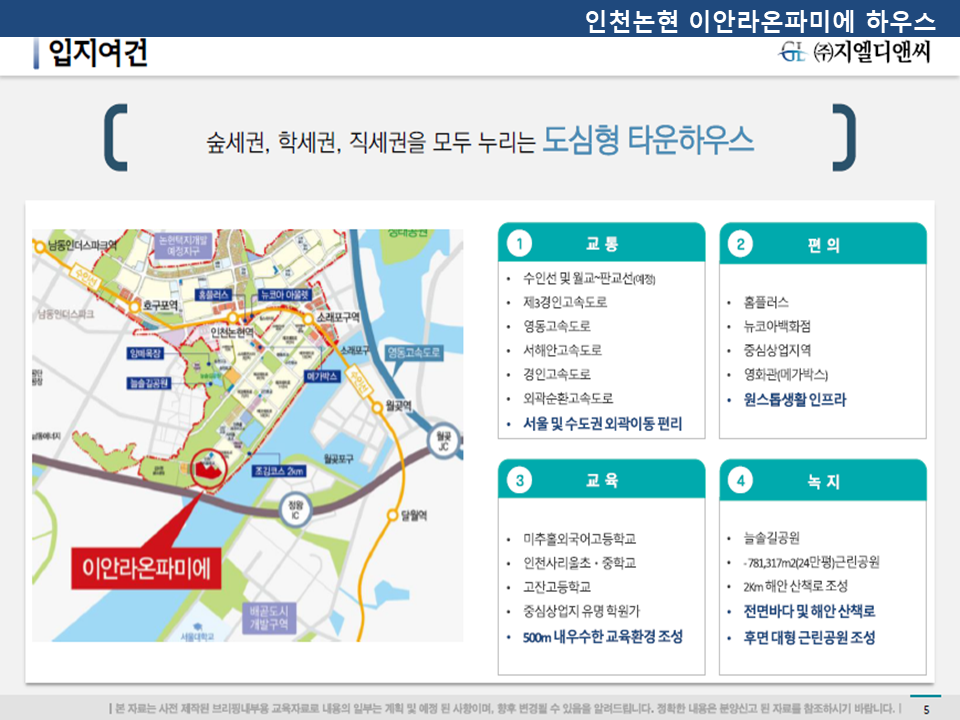Click the footer disclaimer text
The image size is (960, 720).
coord(505,708)
